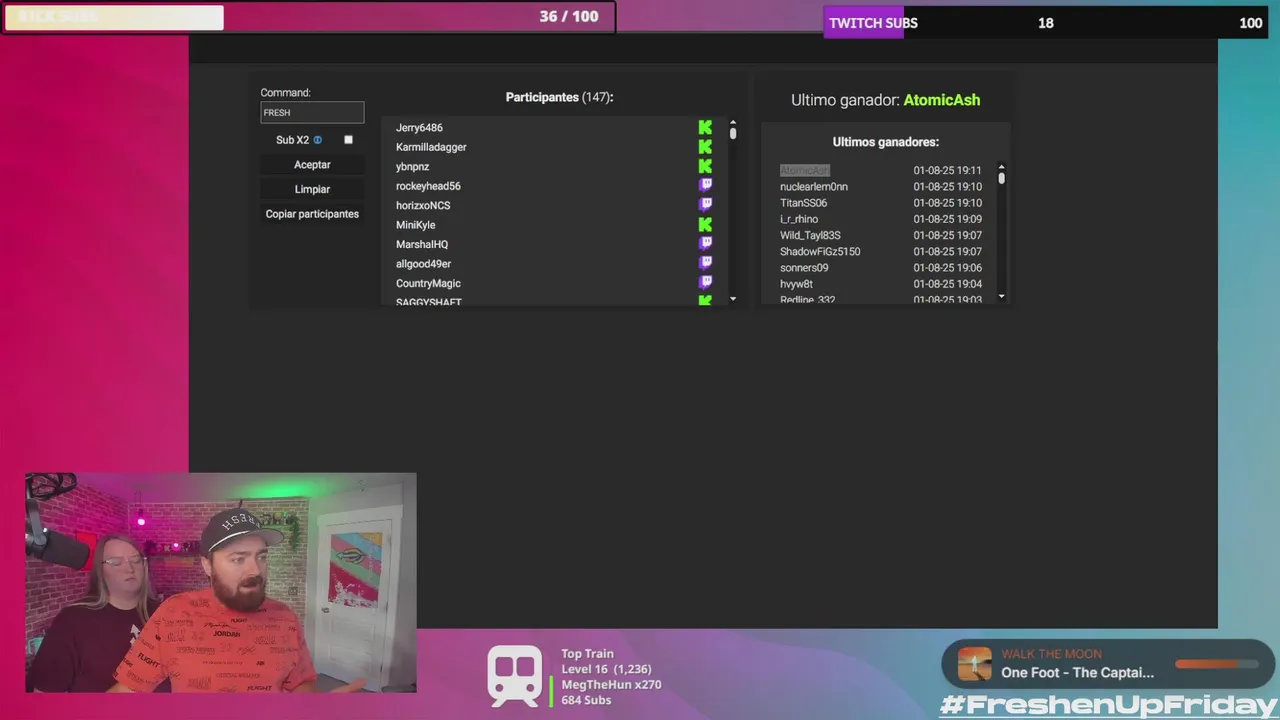Screen dimensions: 1280x720
Task: Click the WALK THE MOON artist name
Action: [1051, 654]
